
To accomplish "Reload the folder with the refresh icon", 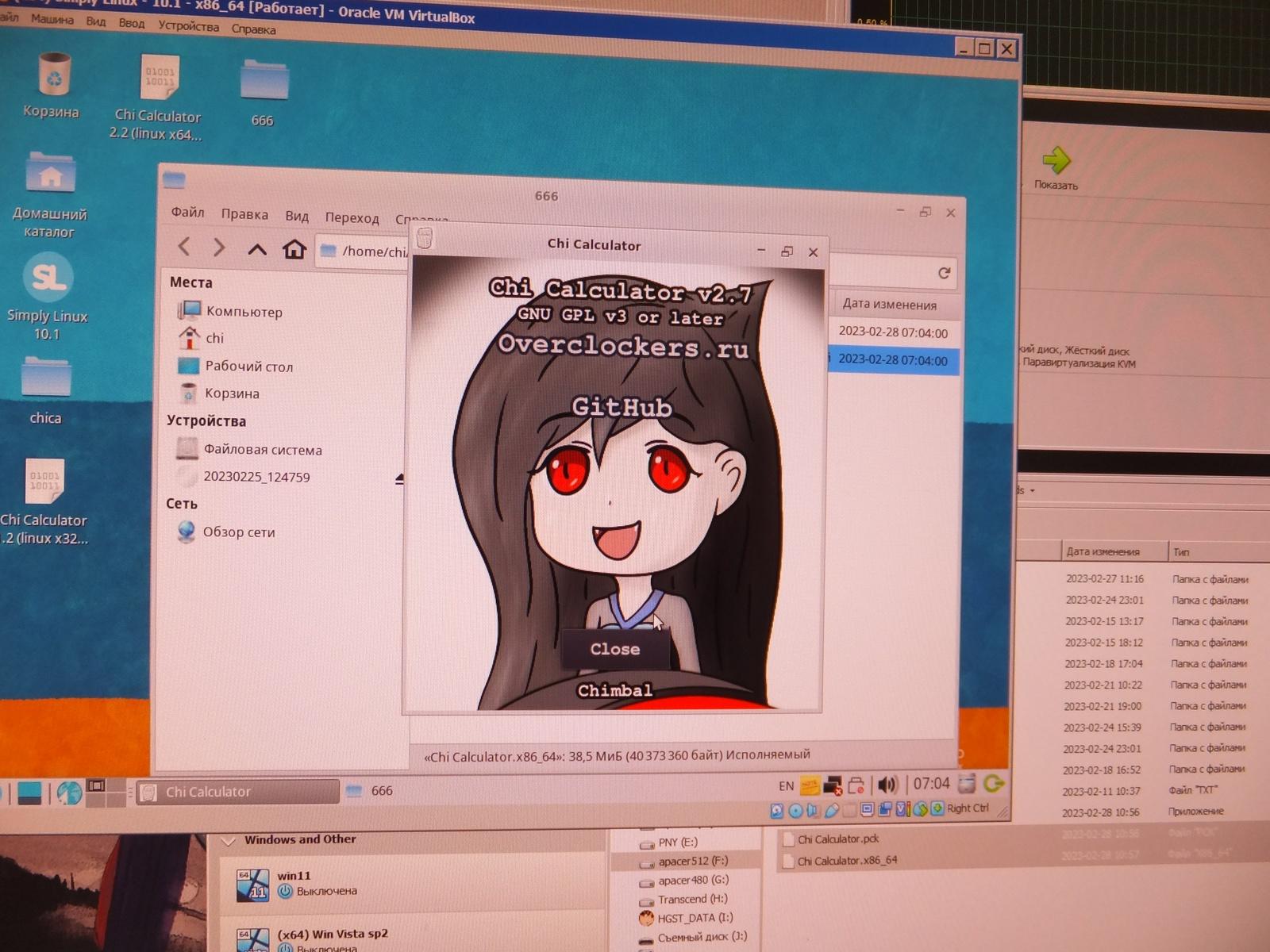I will pos(944,273).
